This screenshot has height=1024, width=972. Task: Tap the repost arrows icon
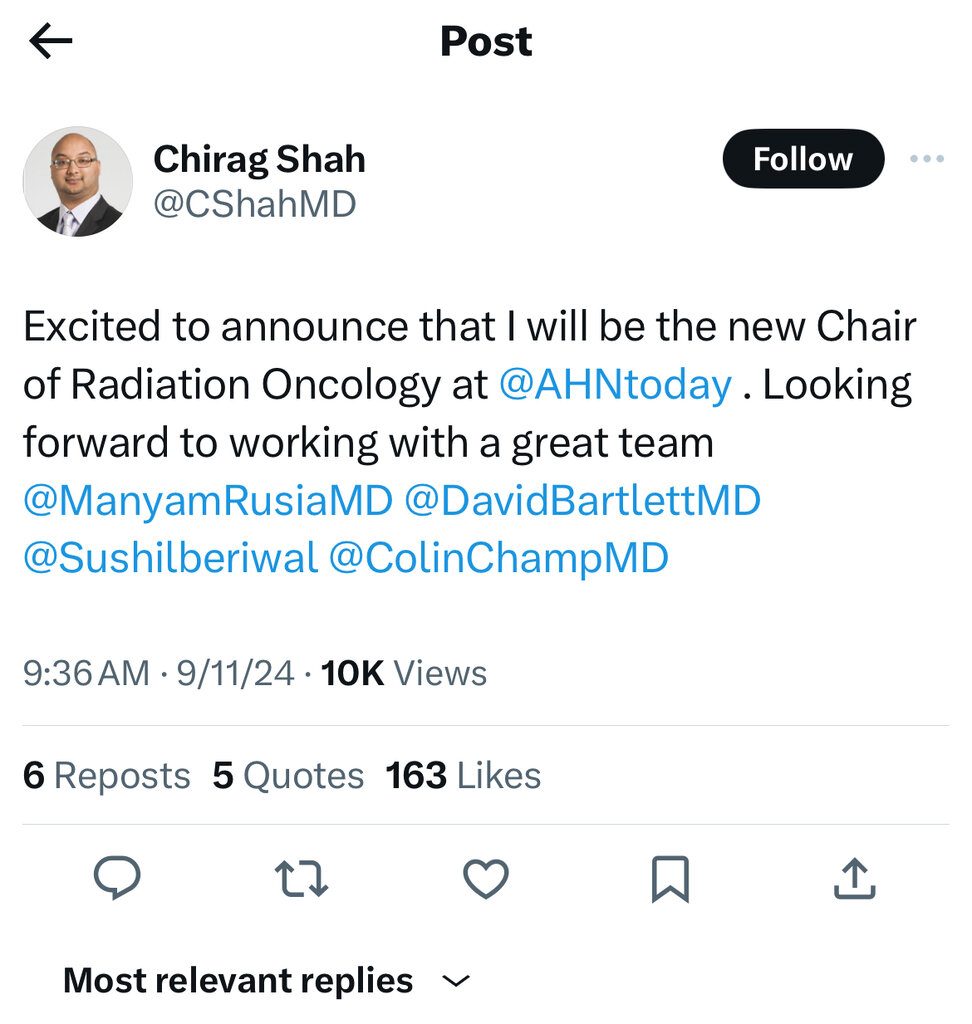coord(301,879)
